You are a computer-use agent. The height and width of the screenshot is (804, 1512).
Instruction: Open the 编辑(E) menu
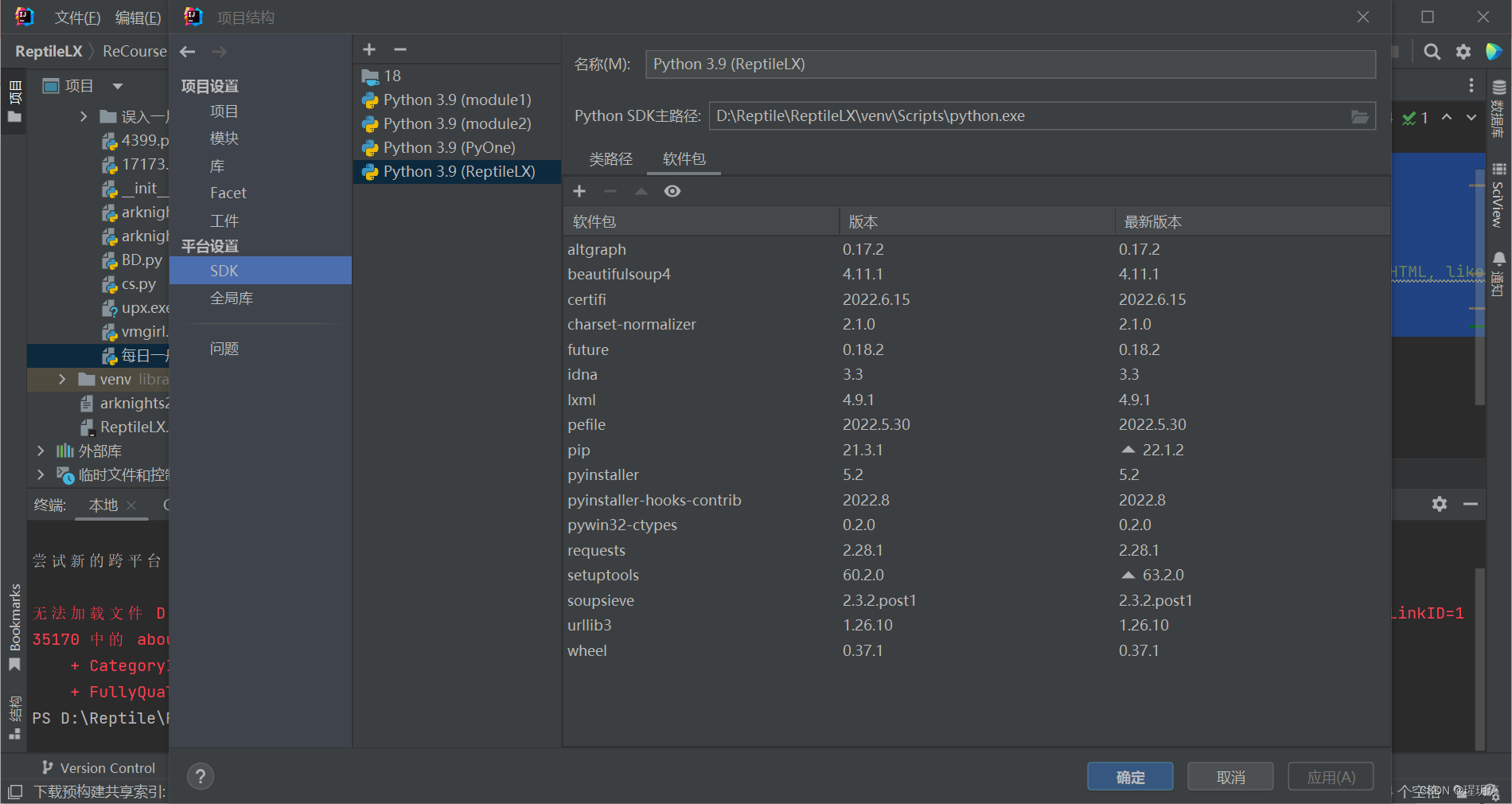[x=138, y=18]
